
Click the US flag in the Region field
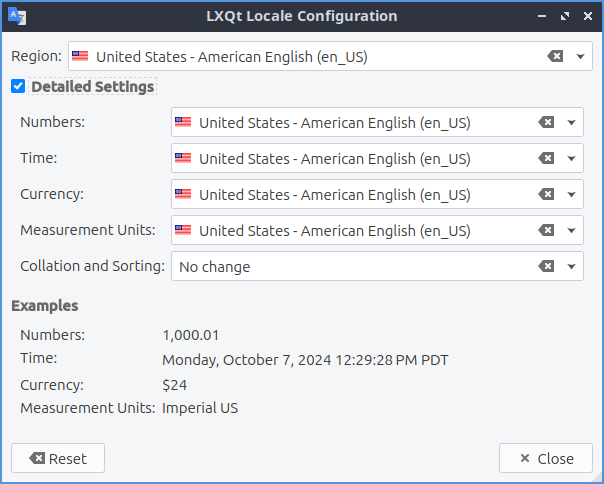[80, 57]
